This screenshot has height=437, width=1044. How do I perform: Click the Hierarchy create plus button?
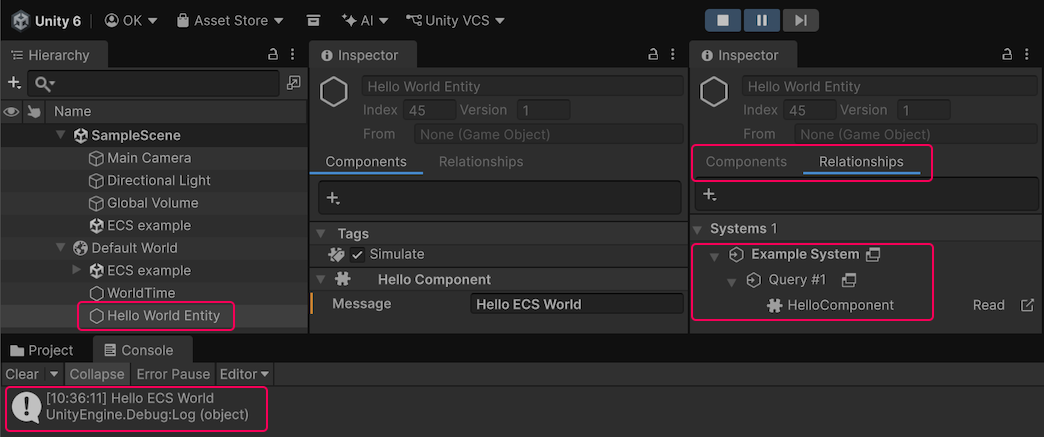15,83
